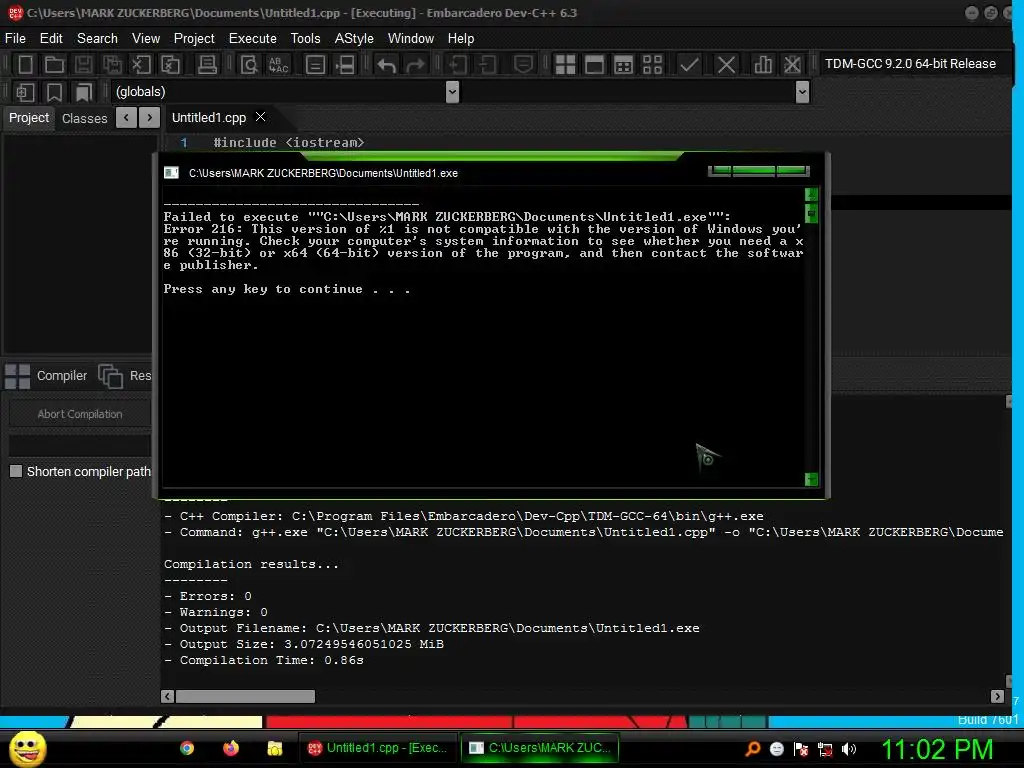Click the Print toolbar icon
Viewport: 1024px width, 768px height.
(x=207, y=64)
